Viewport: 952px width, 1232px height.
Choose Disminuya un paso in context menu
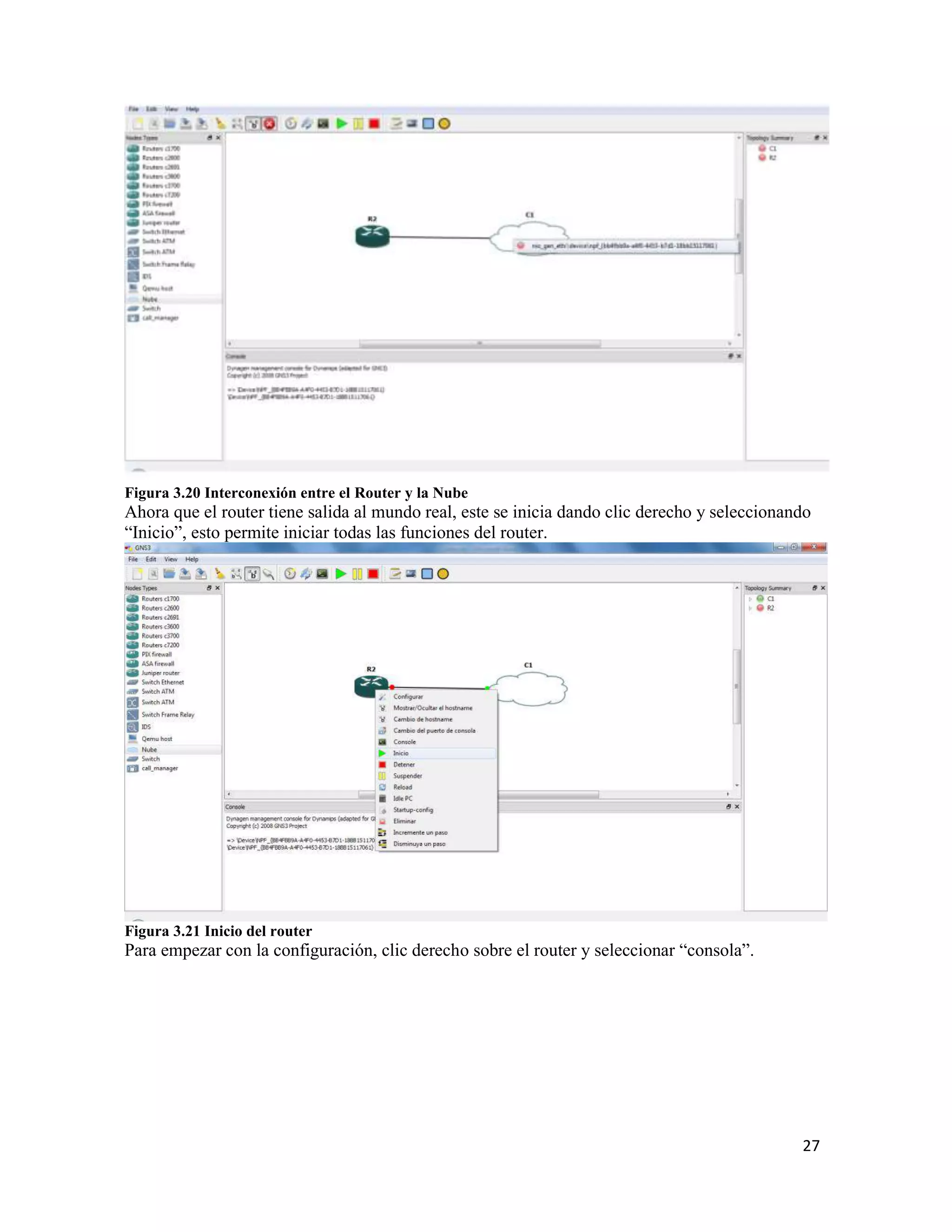coord(437,844)
